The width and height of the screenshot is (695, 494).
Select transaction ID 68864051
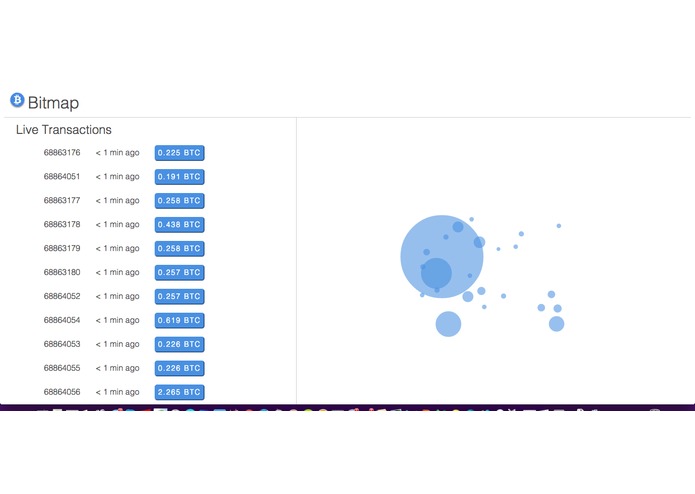click(x=62, y=176)
